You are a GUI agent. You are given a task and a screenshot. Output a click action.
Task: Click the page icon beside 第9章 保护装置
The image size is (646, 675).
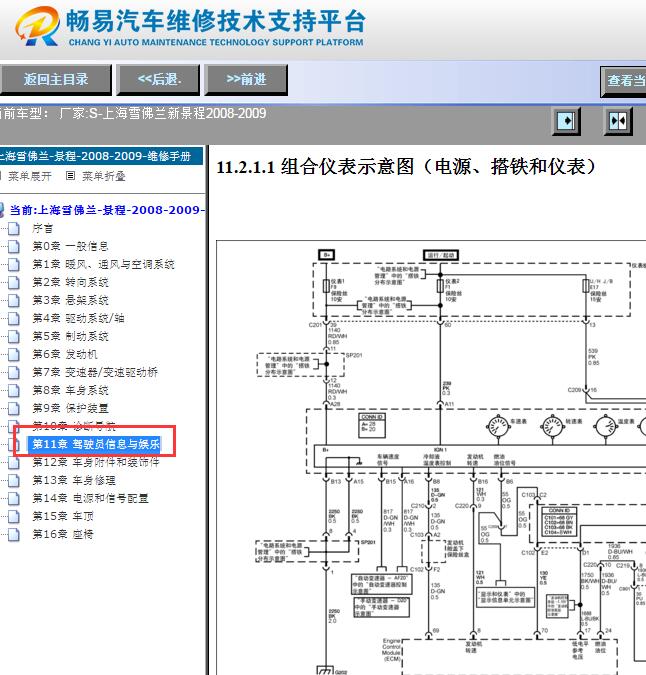(14, 408)
